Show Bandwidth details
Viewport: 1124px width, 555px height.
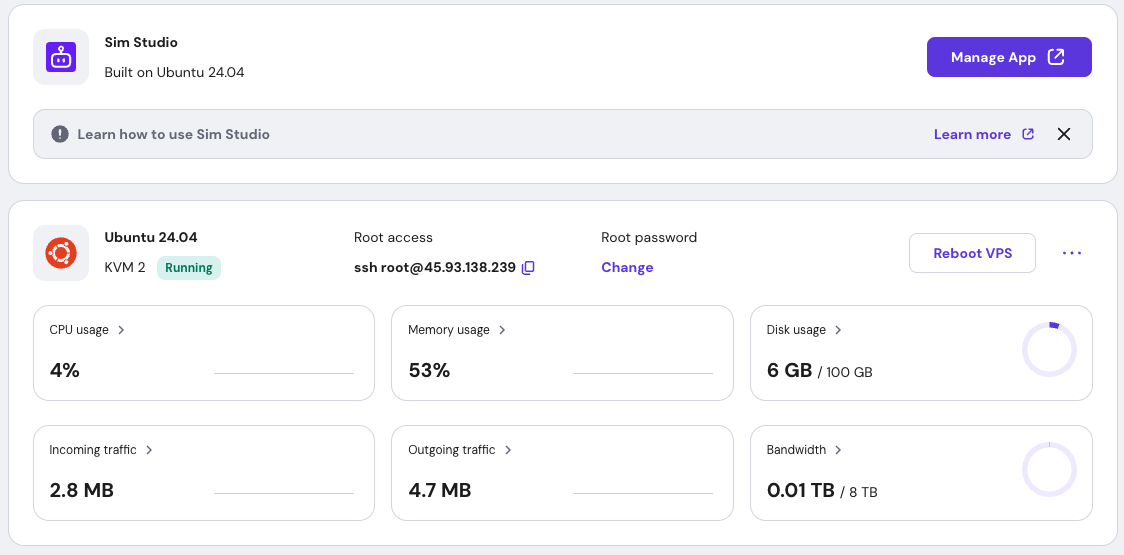point(804,450)
